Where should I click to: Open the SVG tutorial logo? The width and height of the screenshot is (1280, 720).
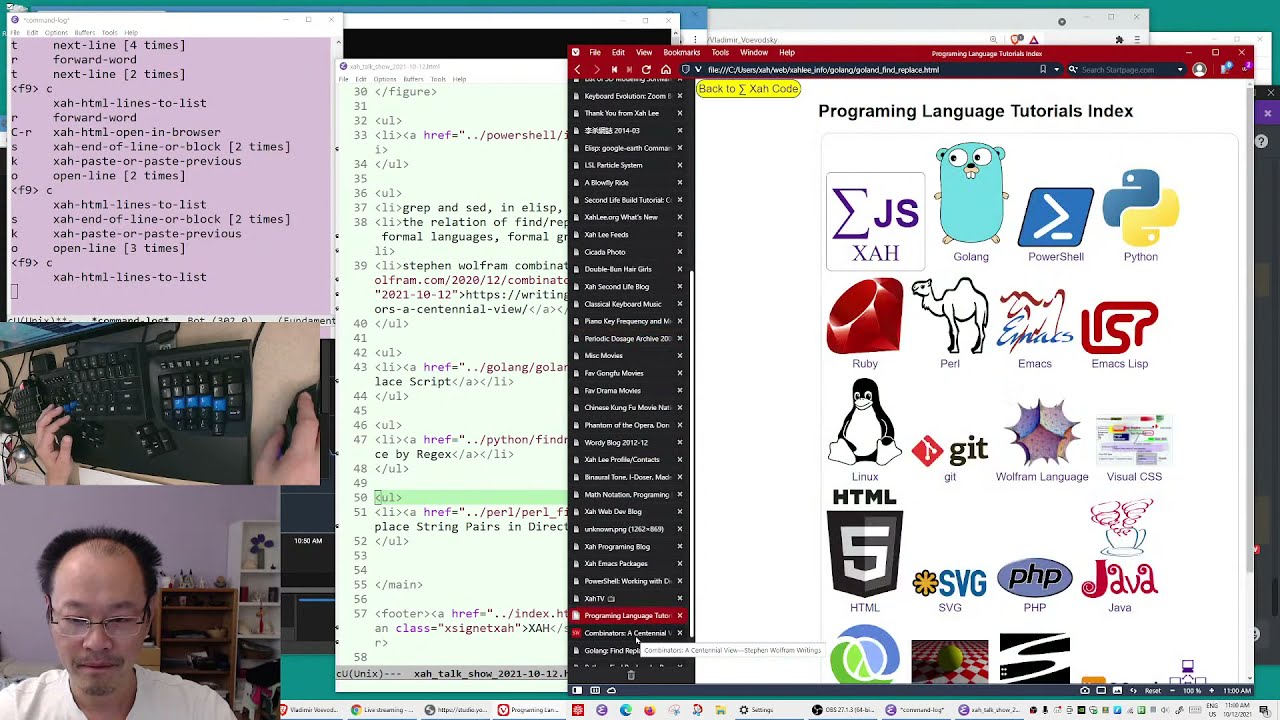tap(950, 583)
